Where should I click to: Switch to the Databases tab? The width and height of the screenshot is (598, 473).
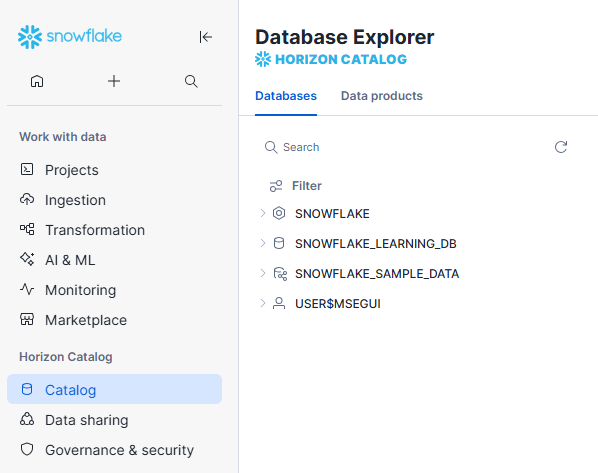[286, 96]
